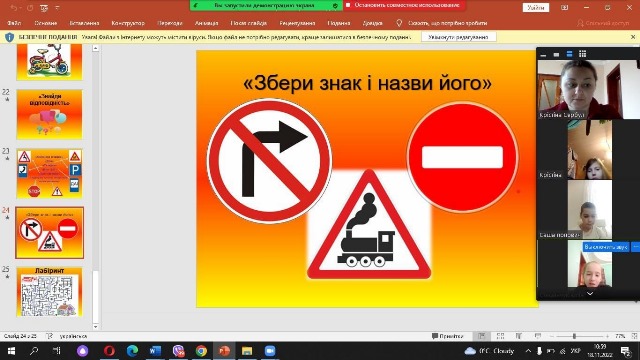Toggle the Notes pane button
This screenshot has width=640, height=360.
[x=447, y=336]
